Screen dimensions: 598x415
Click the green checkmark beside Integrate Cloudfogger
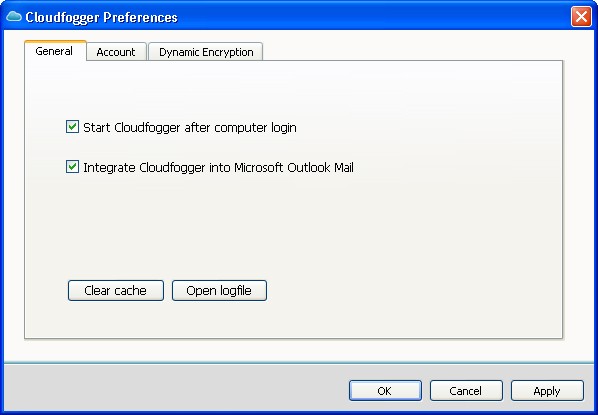pos(72,166)
